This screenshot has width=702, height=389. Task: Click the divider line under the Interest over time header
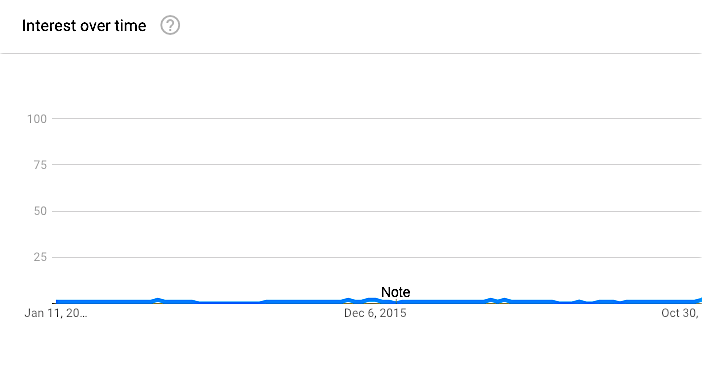point(351,53)
